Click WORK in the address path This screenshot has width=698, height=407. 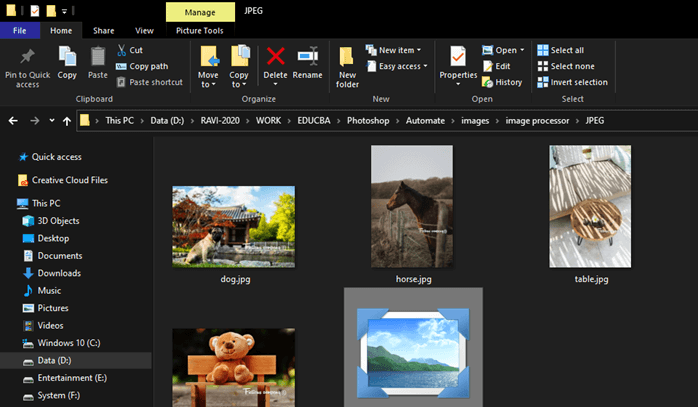pyautogui.click(x=268, y=121)
